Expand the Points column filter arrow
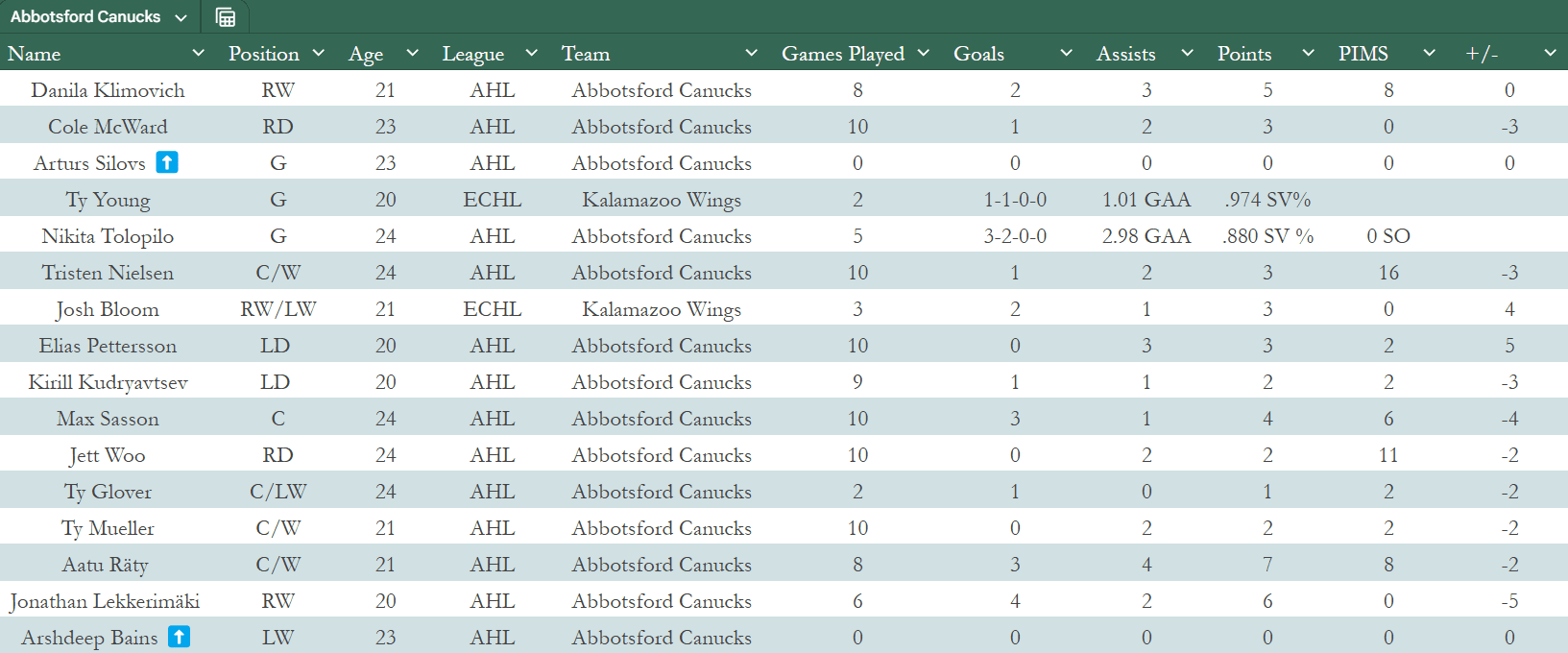The height and width of the screenshot is (653, 1568). tap(1308, 53)
